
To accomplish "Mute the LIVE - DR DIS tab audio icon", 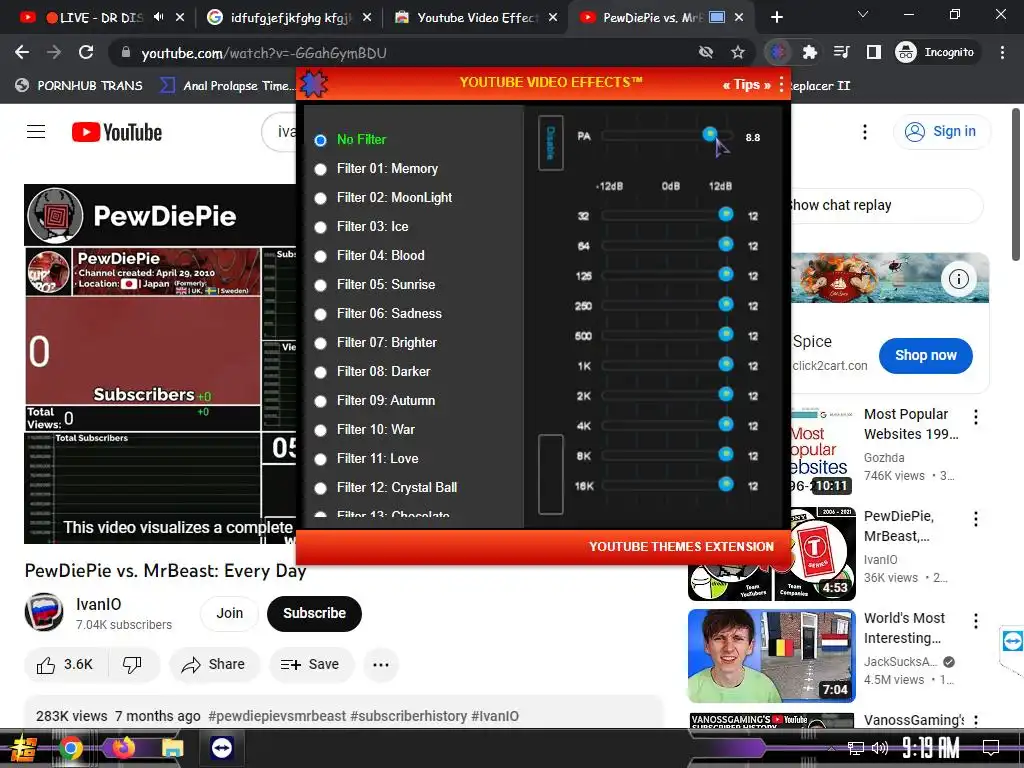I will [159, 17].
